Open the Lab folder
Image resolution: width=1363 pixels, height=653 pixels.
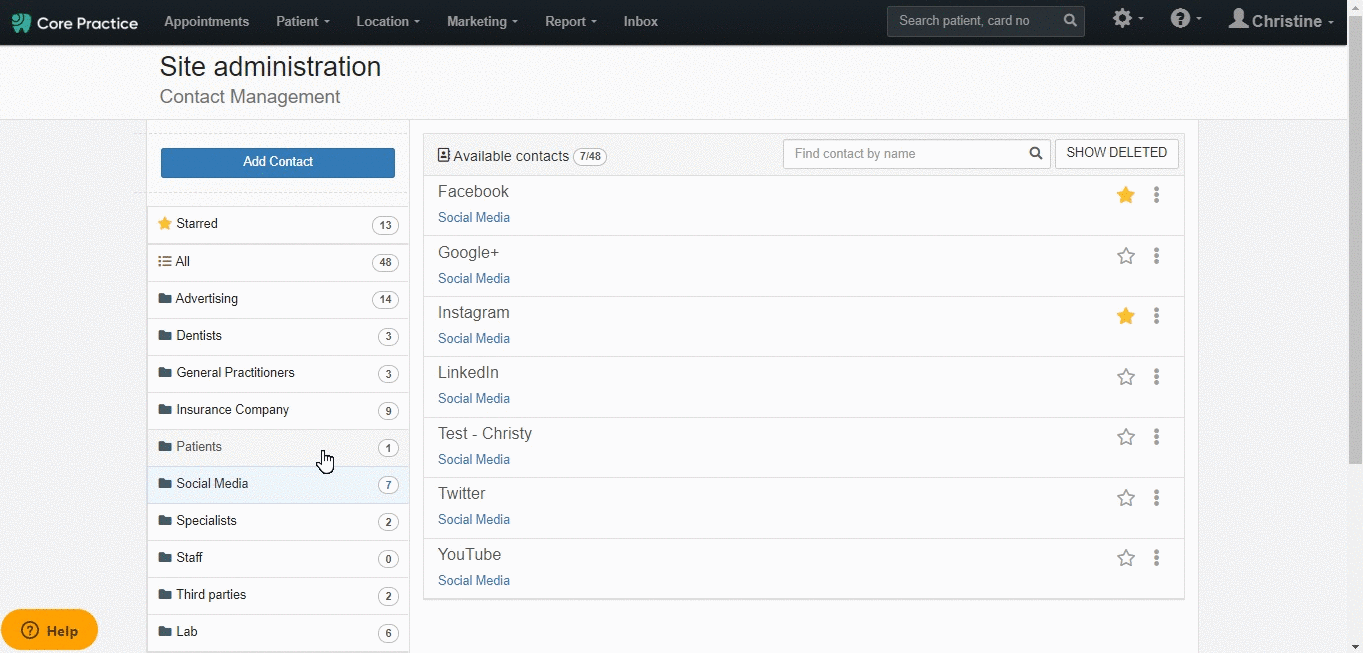pos(278,633)
